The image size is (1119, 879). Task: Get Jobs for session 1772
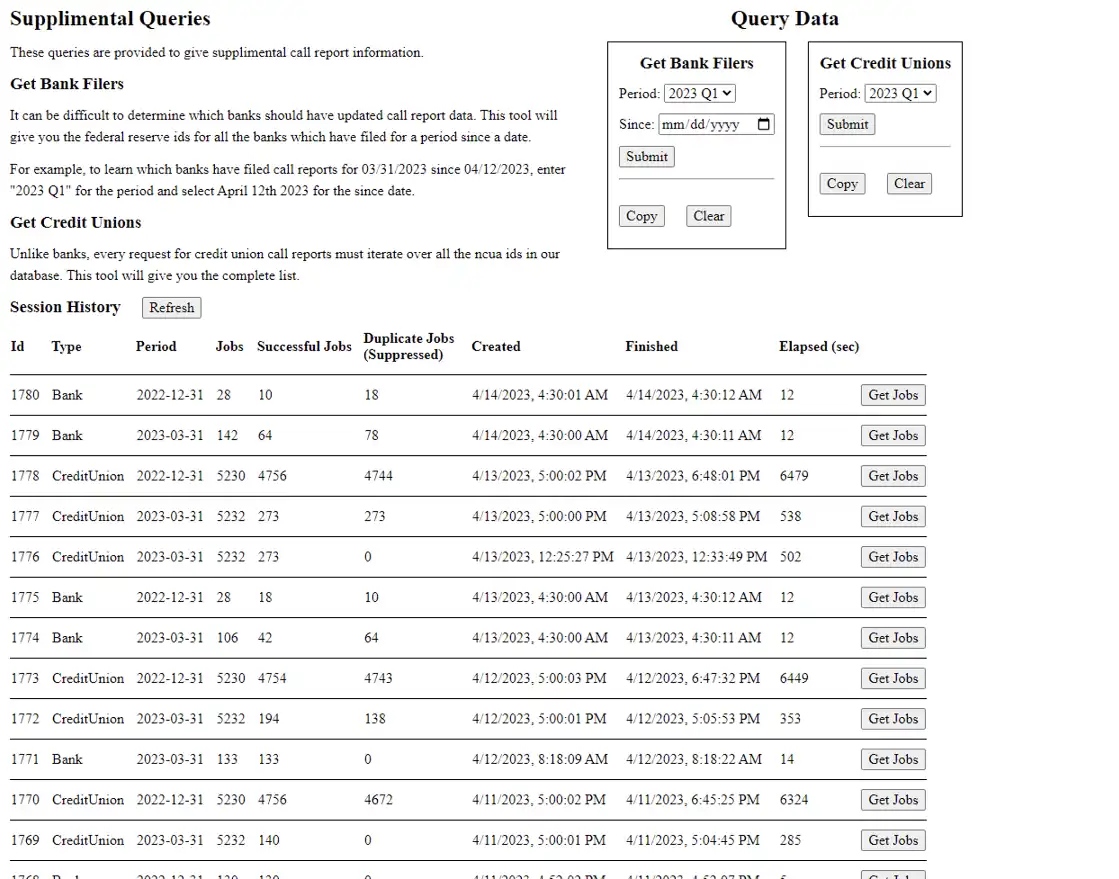pos(893,718)
